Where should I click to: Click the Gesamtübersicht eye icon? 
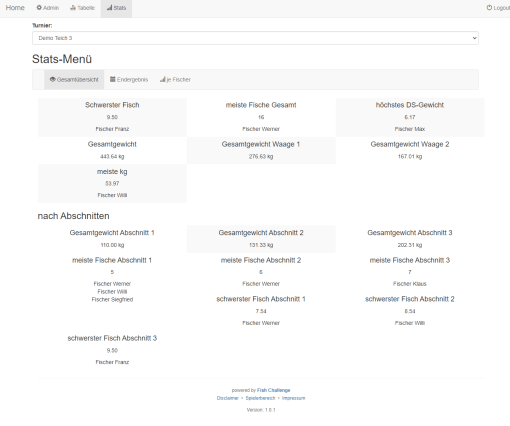click(53, 79)
